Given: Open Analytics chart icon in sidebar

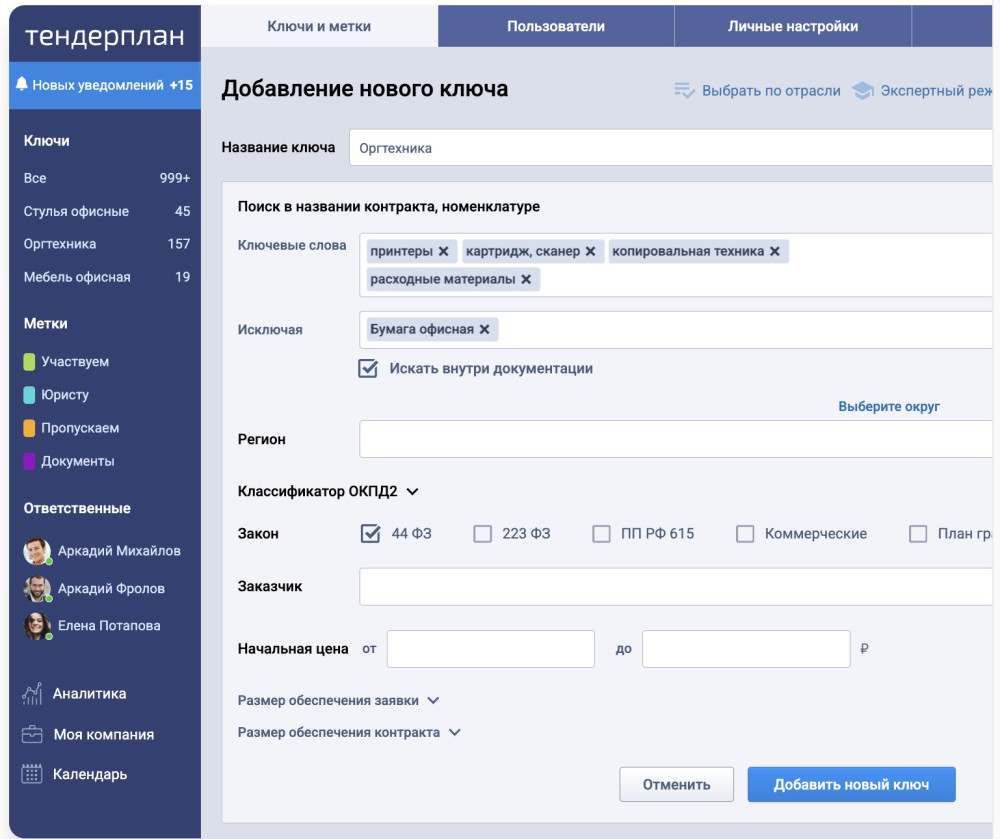Looking at the screenshot, I should (x=32, y=694).
